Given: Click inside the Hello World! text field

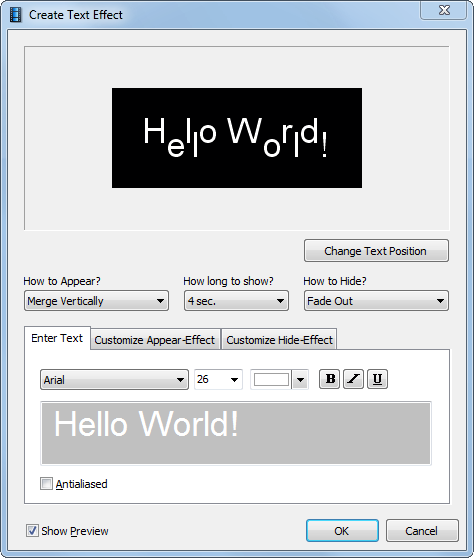Looking at the screenshot, I should (236, 433).
